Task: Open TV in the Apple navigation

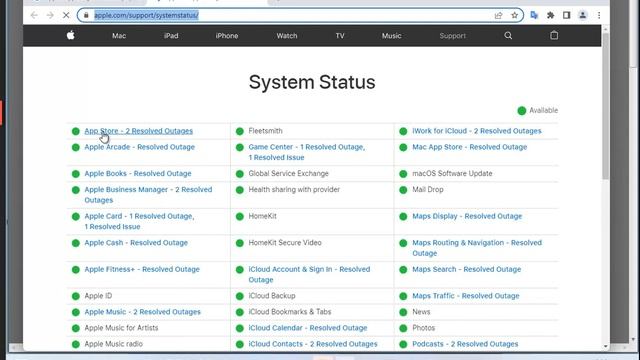Action: click(x=340, y=36)
